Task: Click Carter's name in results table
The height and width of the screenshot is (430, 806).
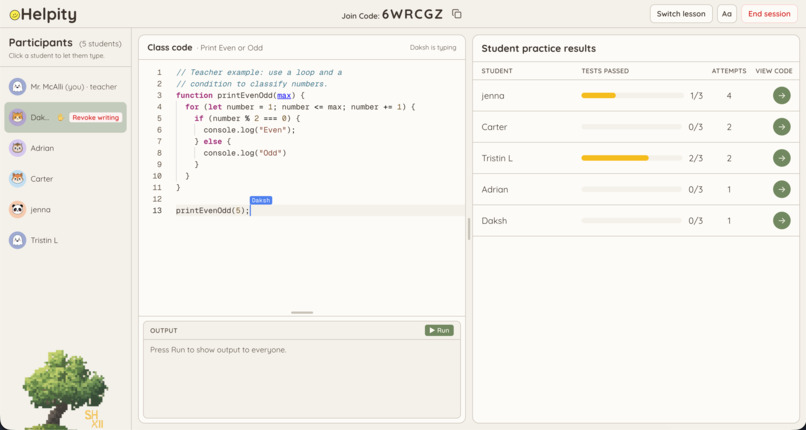Action: [x=494, y=127]
